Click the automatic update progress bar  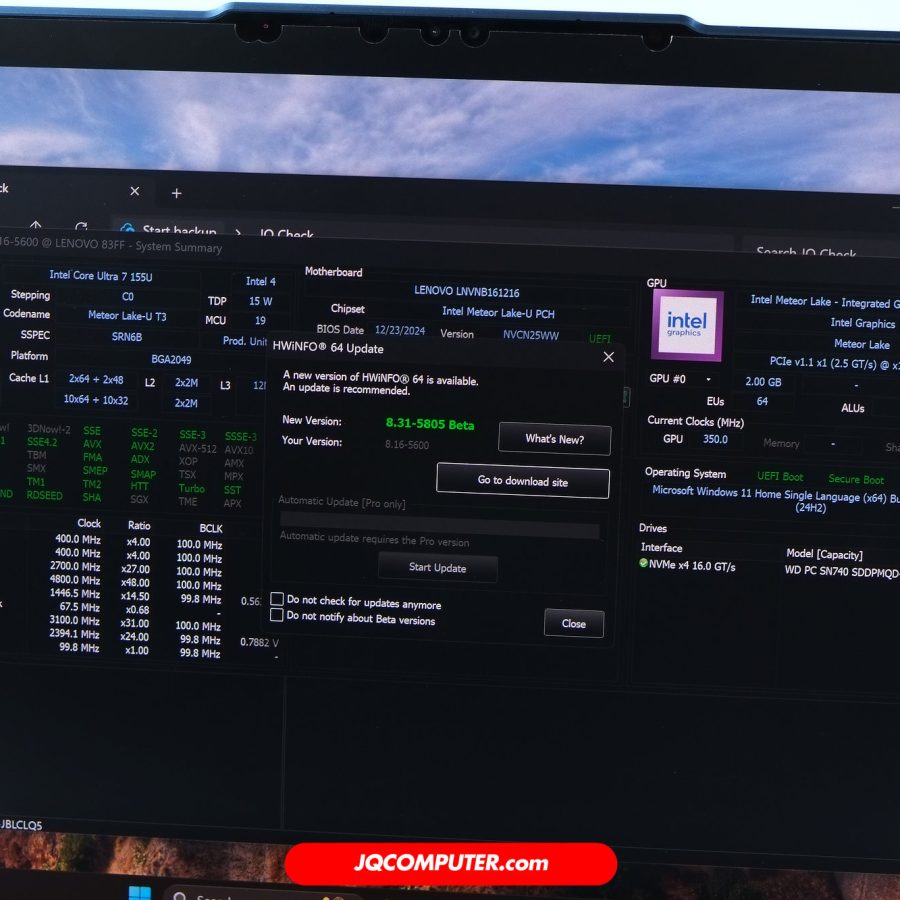tap(440, 523)
